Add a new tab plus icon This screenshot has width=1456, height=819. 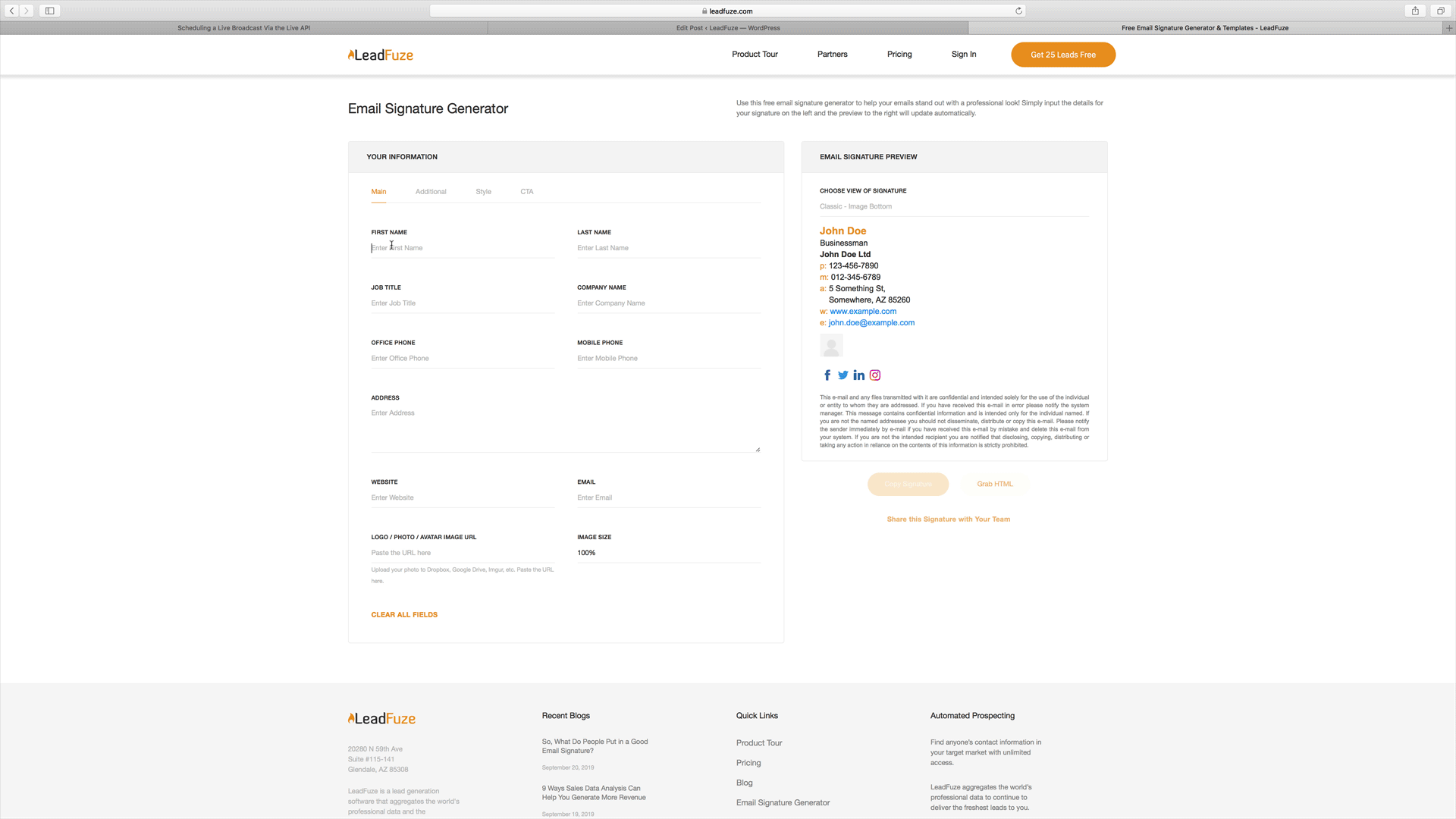[x=1448, y=28]
